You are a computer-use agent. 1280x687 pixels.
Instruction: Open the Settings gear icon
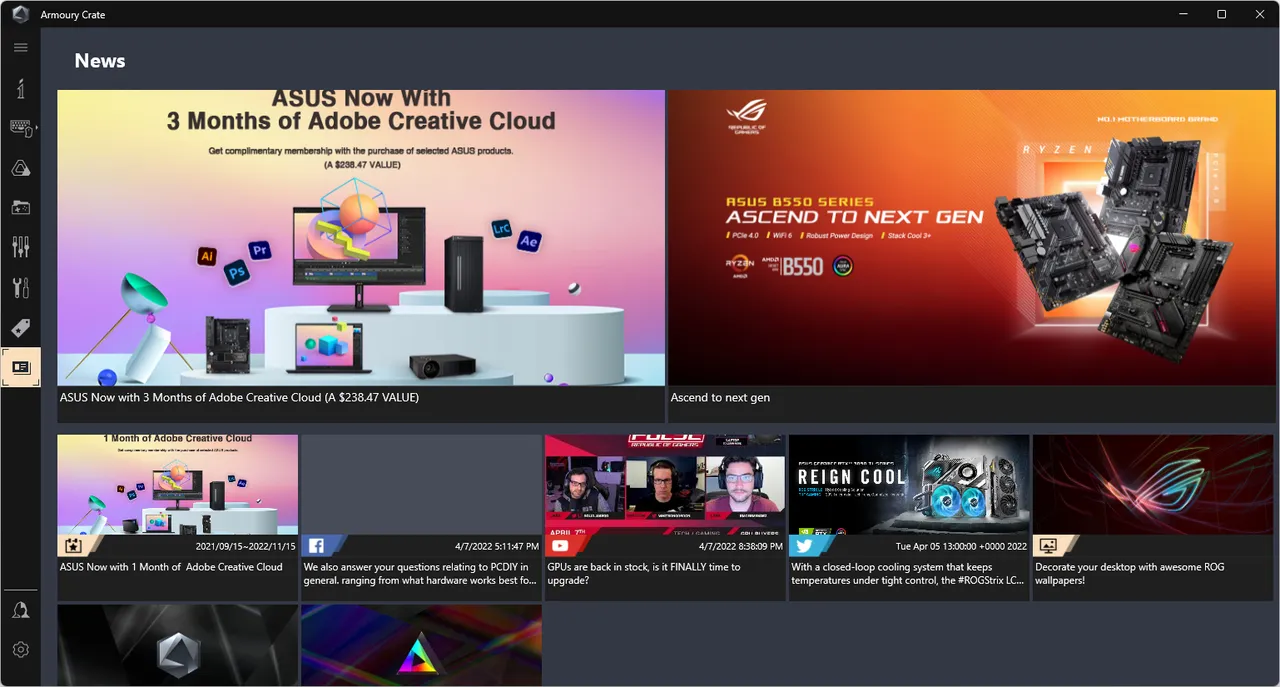(x=20, y=650)
